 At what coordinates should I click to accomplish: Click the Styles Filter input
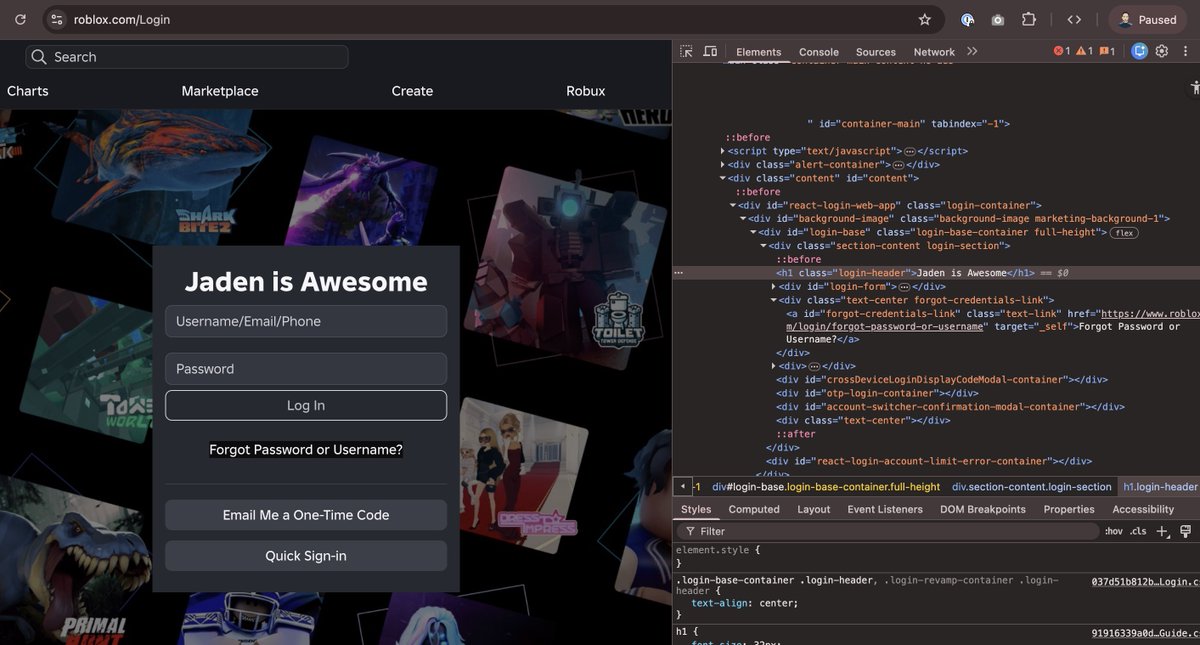pyautogui.click(x=888, y=531)
